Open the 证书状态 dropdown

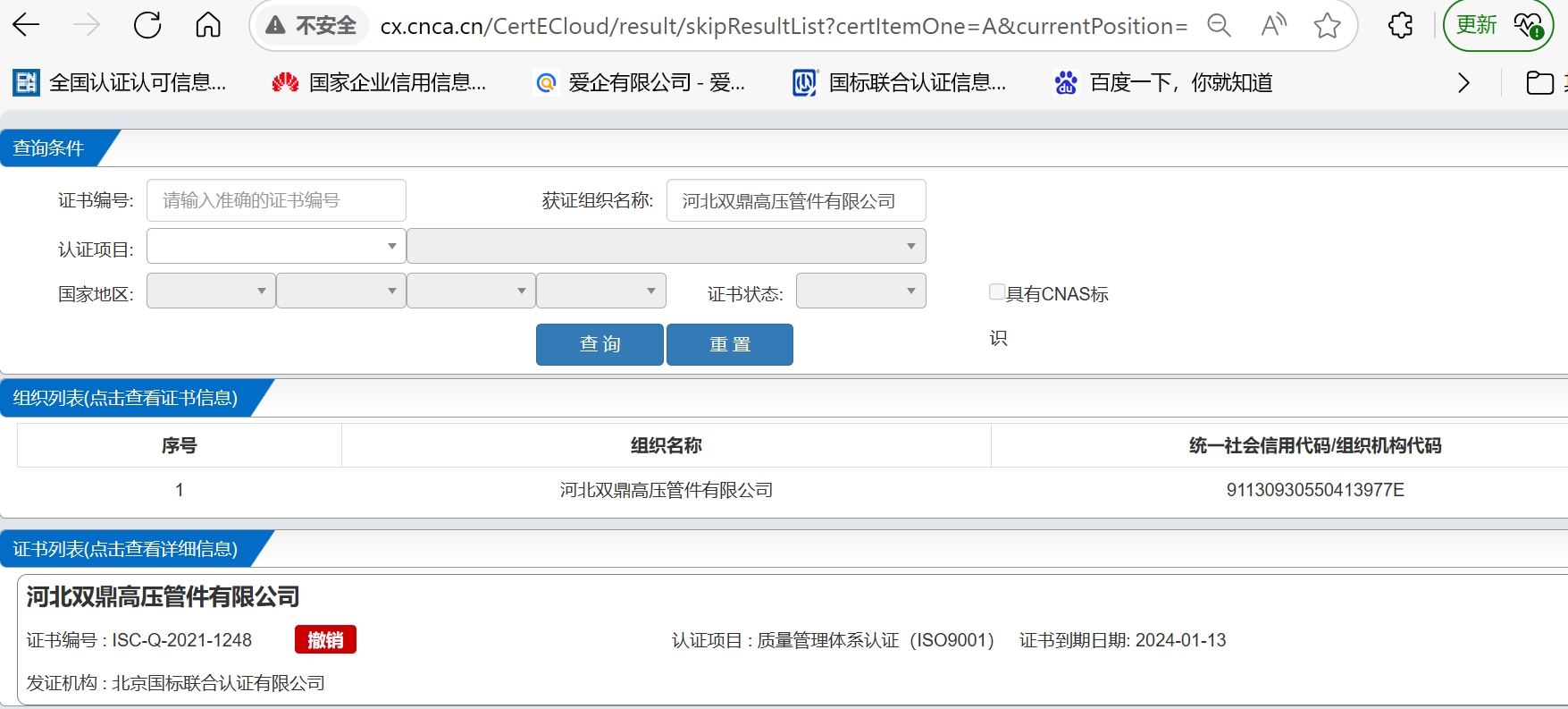861,291
